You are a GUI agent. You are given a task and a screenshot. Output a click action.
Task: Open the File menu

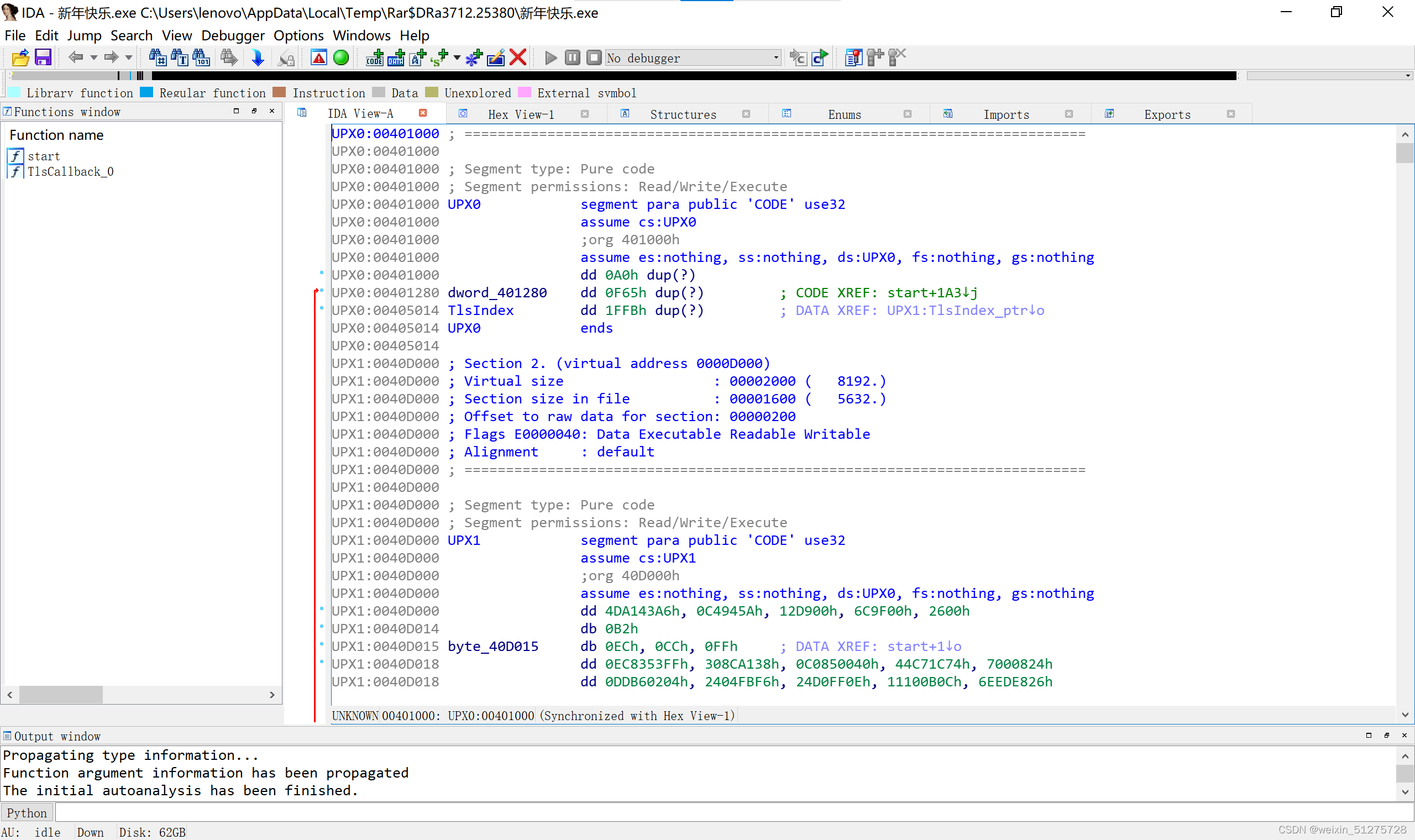[x=15, y=35]
